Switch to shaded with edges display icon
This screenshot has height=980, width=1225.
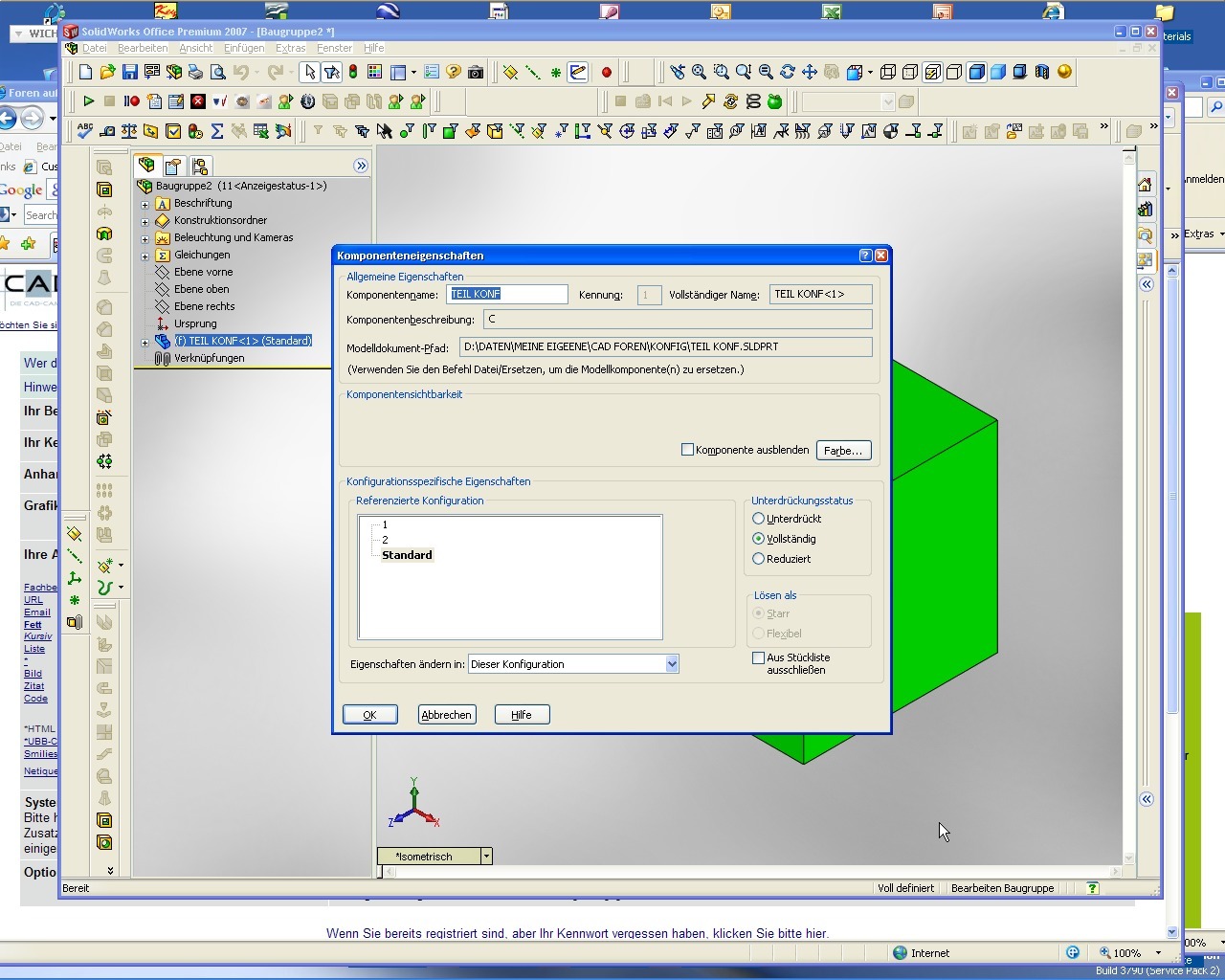point(976,72)
